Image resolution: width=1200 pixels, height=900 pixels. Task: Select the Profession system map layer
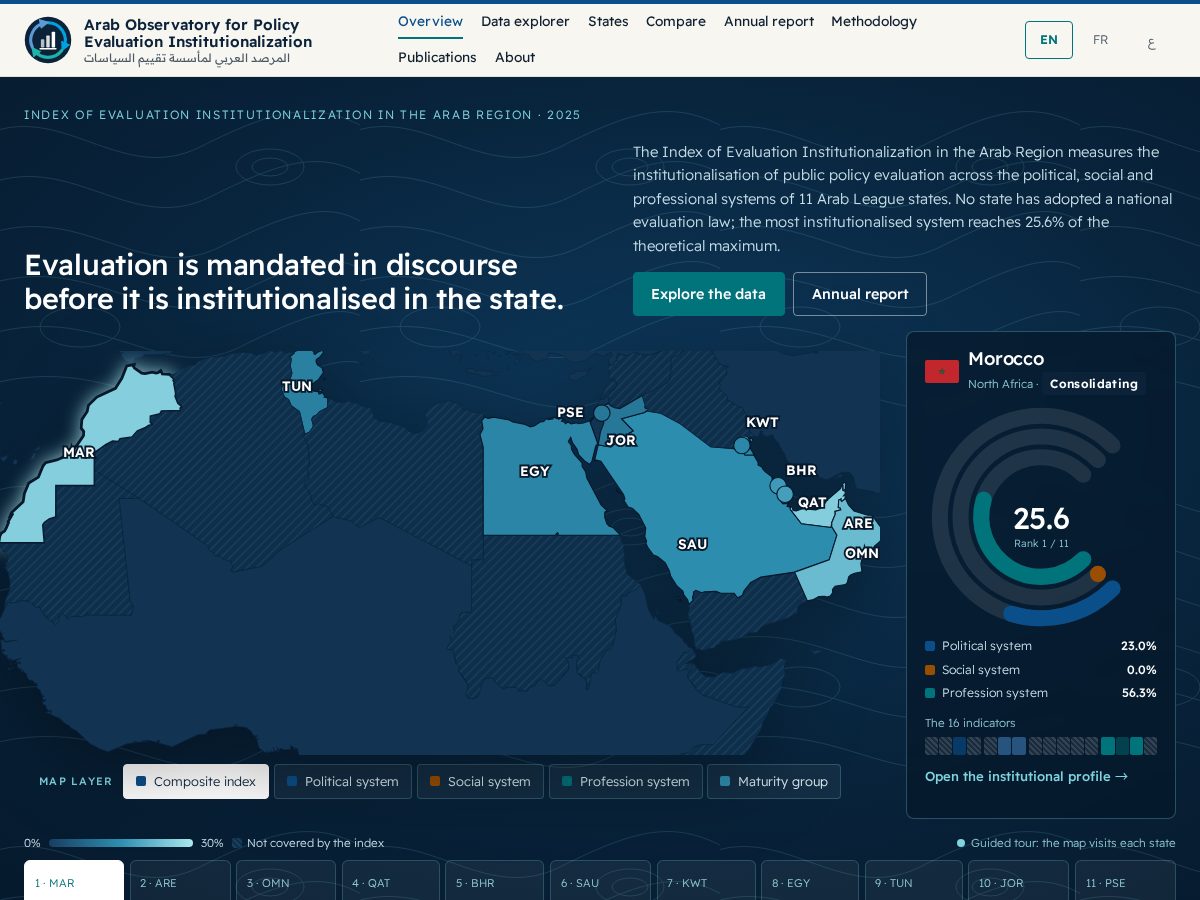coord(626,782)
